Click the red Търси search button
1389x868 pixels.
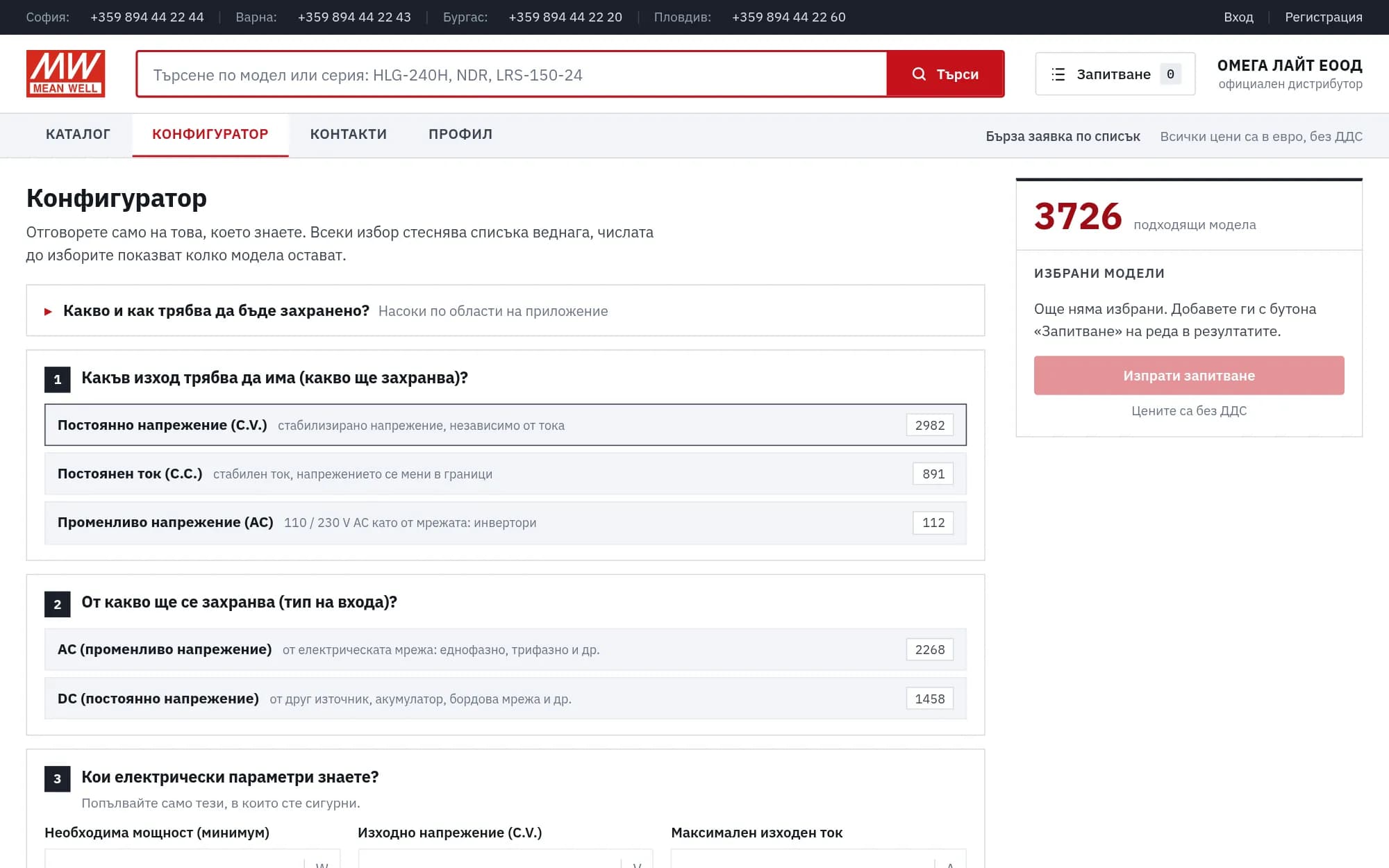point(945,74)
